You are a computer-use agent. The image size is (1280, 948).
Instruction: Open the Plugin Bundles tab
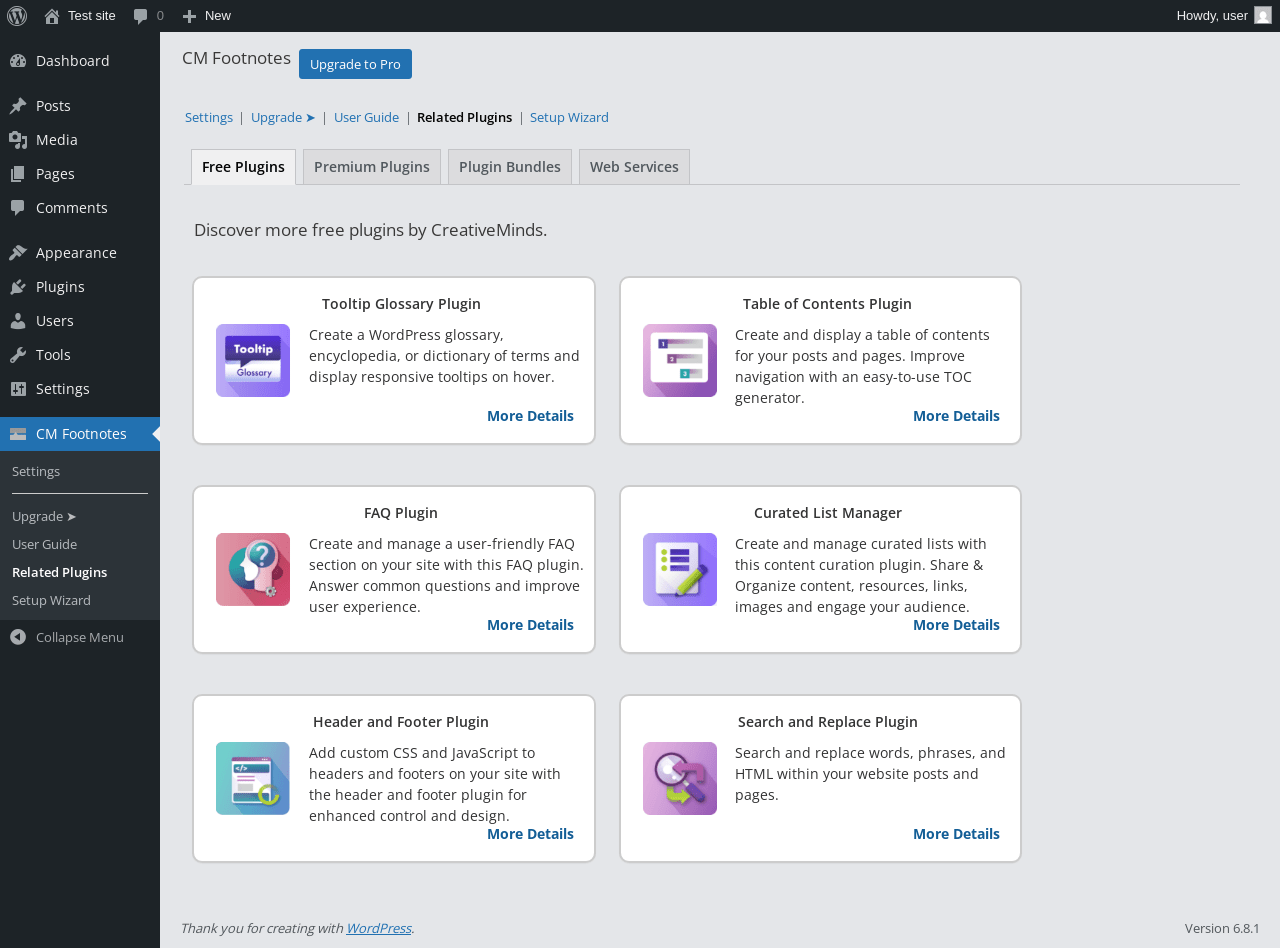(x=510, y=167)
